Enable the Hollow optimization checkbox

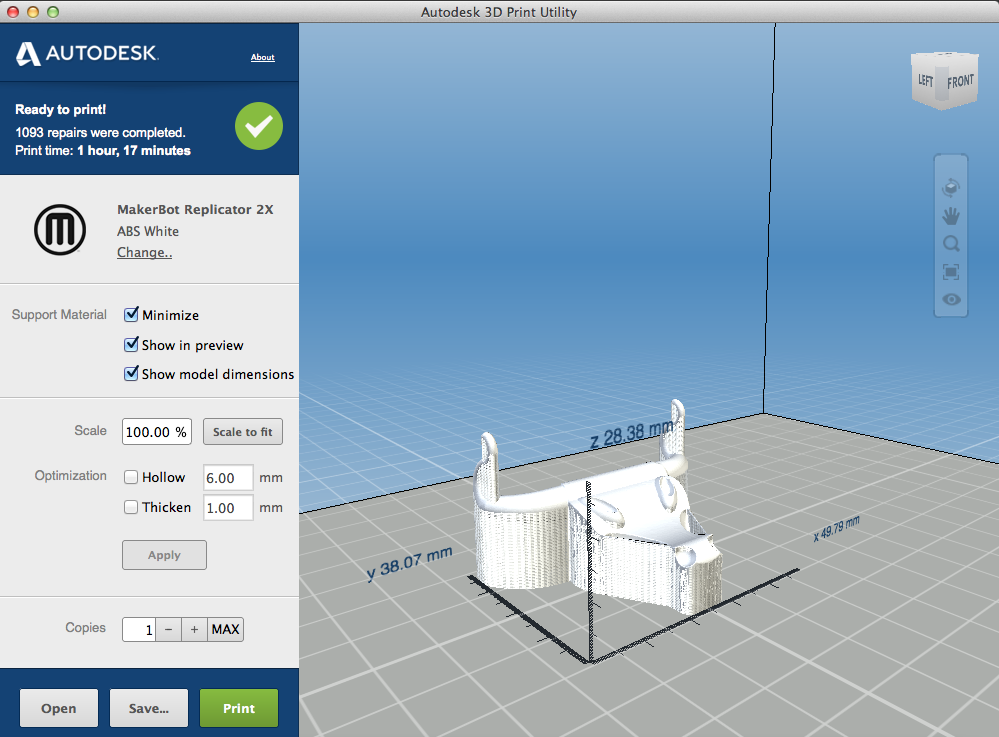pos(130,477)
